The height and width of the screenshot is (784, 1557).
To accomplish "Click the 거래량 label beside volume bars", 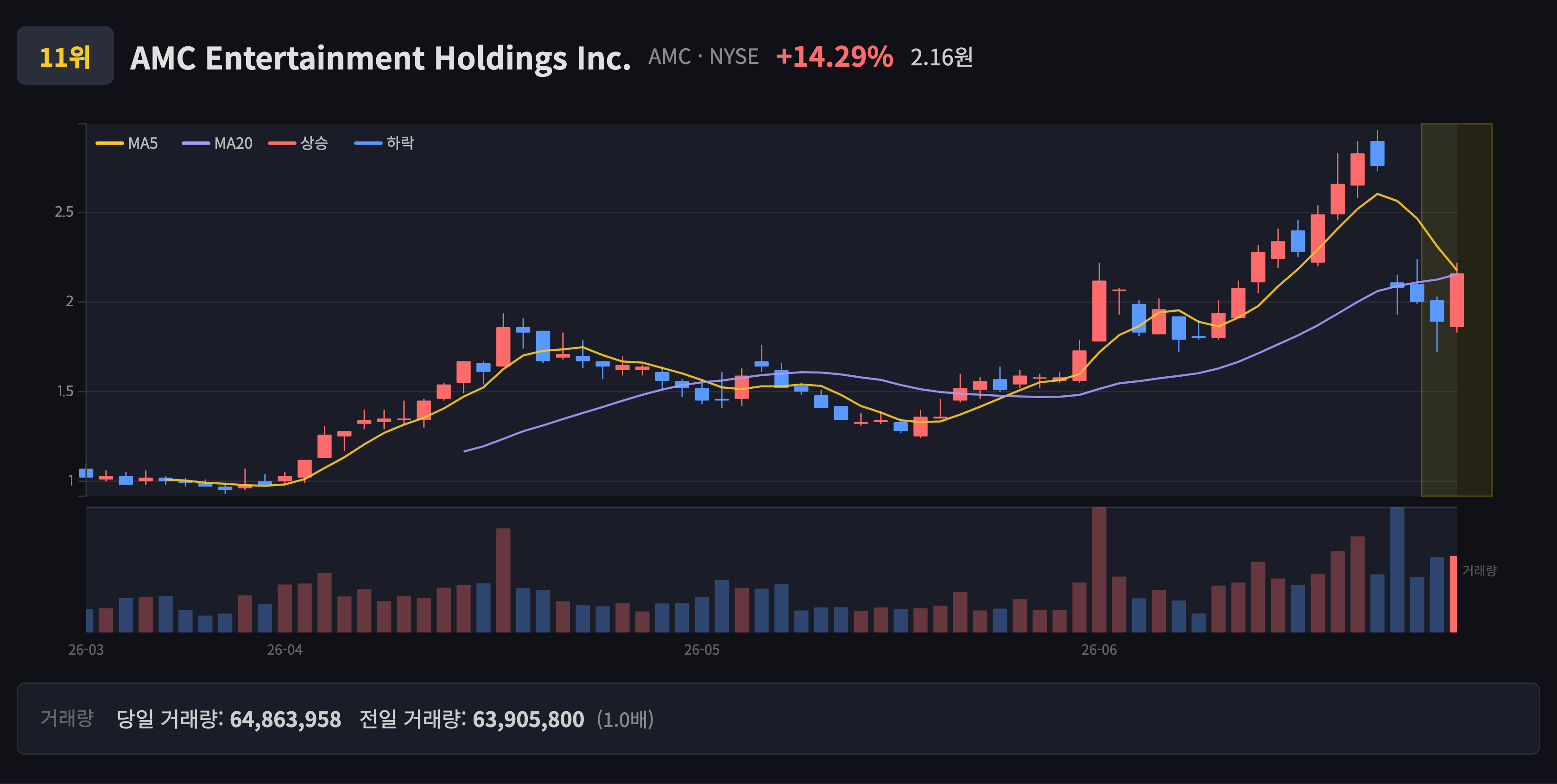I will point(1479,570).
